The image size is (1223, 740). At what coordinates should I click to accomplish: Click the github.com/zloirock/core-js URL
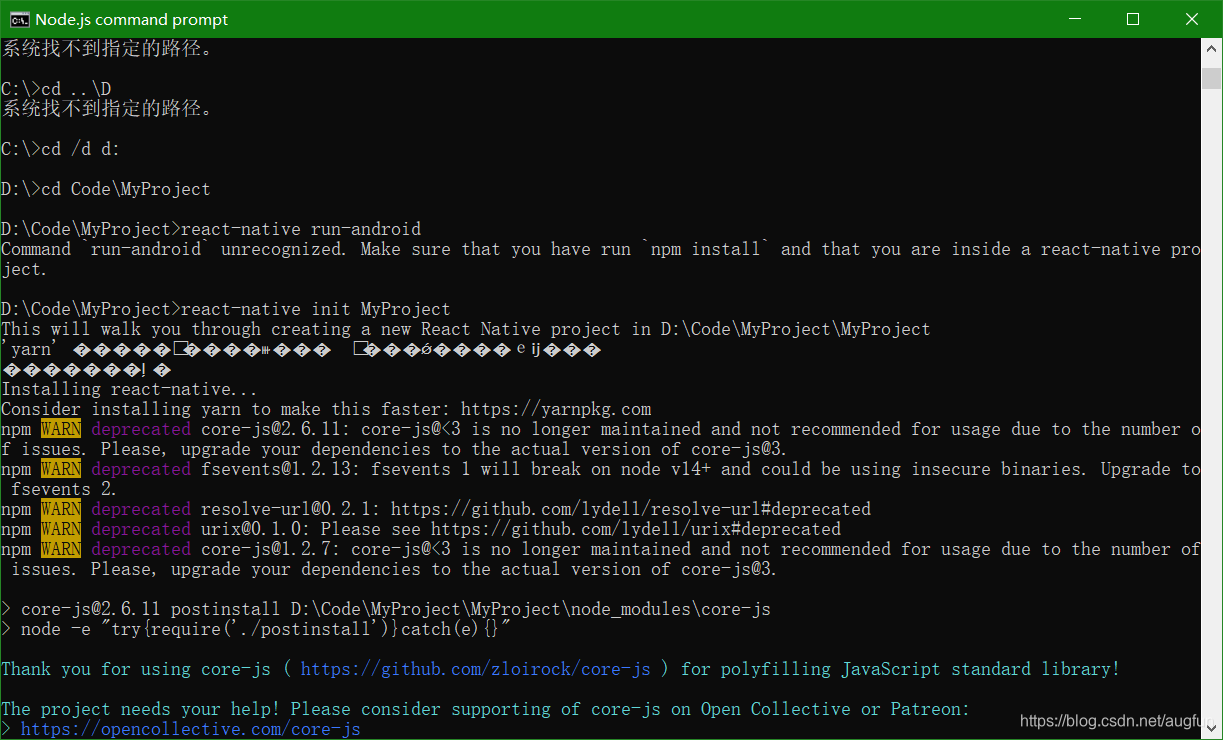coord(476,669)
